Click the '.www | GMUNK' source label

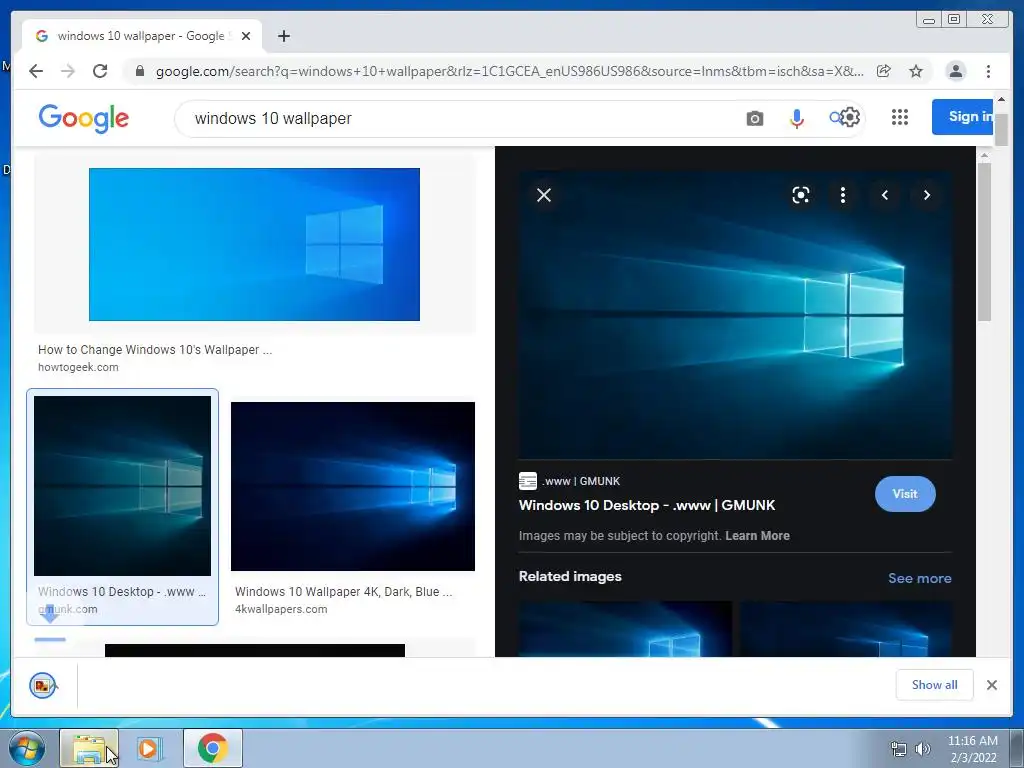click(581, 481)
